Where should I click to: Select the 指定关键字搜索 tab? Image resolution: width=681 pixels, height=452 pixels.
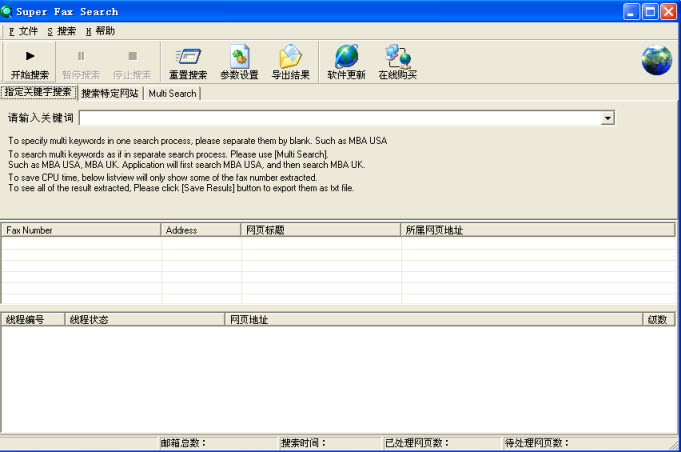[38, 92]
